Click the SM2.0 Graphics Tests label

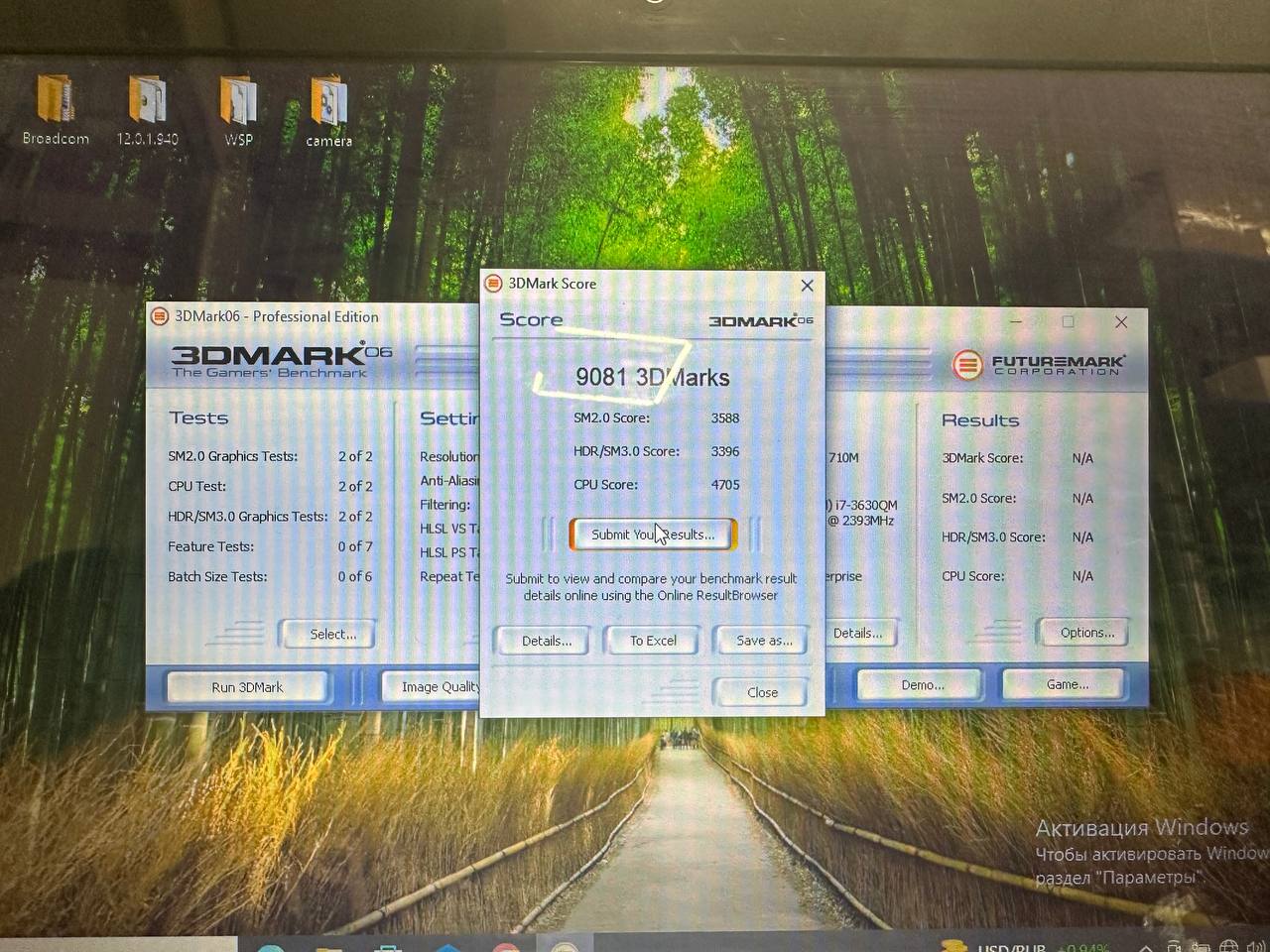(232, 456)
